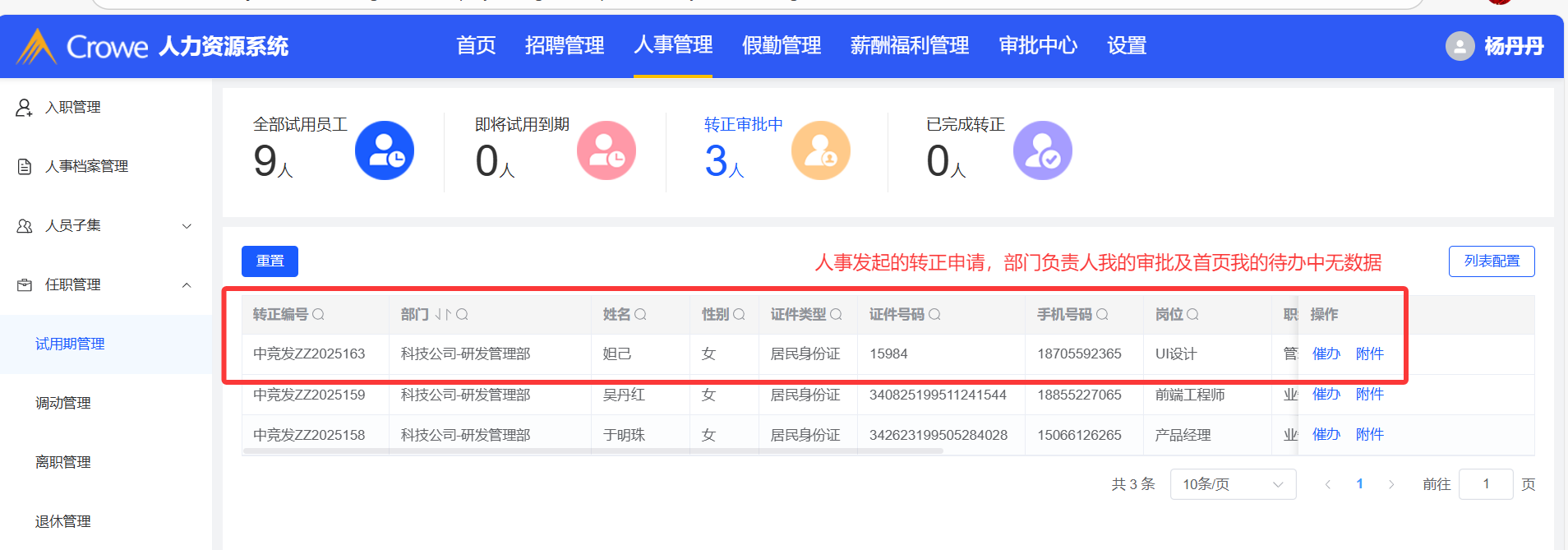Click ID number 340825199511241544
Image resolution: width=1568 pixels, height=550 pixels.
coord(938,395)
